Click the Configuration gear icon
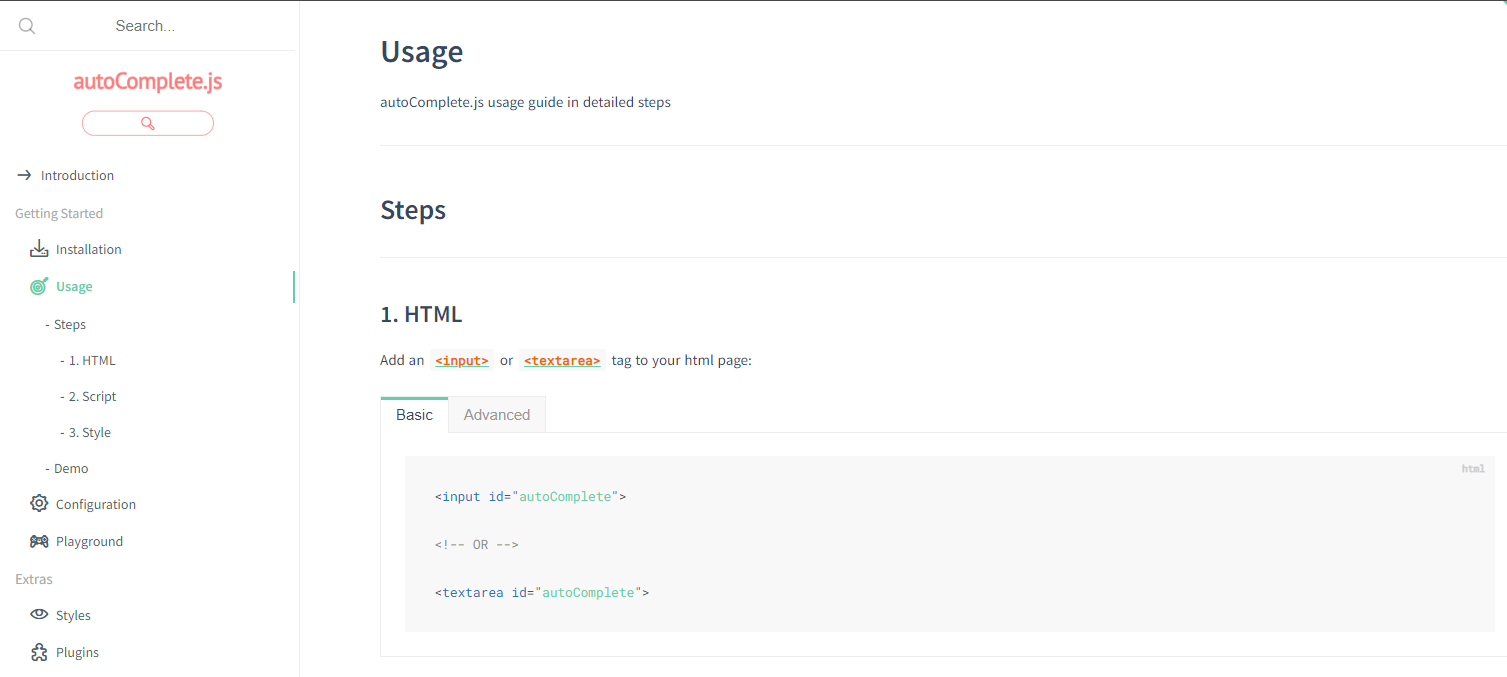 coord(39,503)
